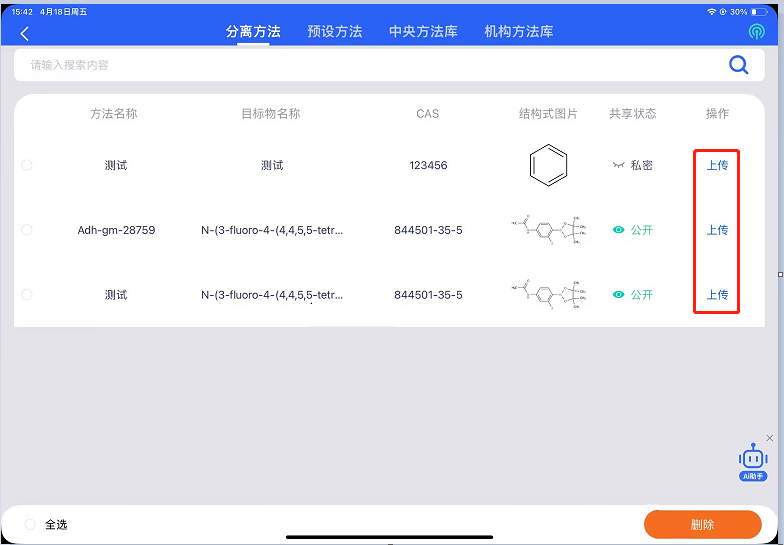The width and height of the screenshot is (784, 545).
Task: Open the 中央方法库 tab
Action: (423, 32)
